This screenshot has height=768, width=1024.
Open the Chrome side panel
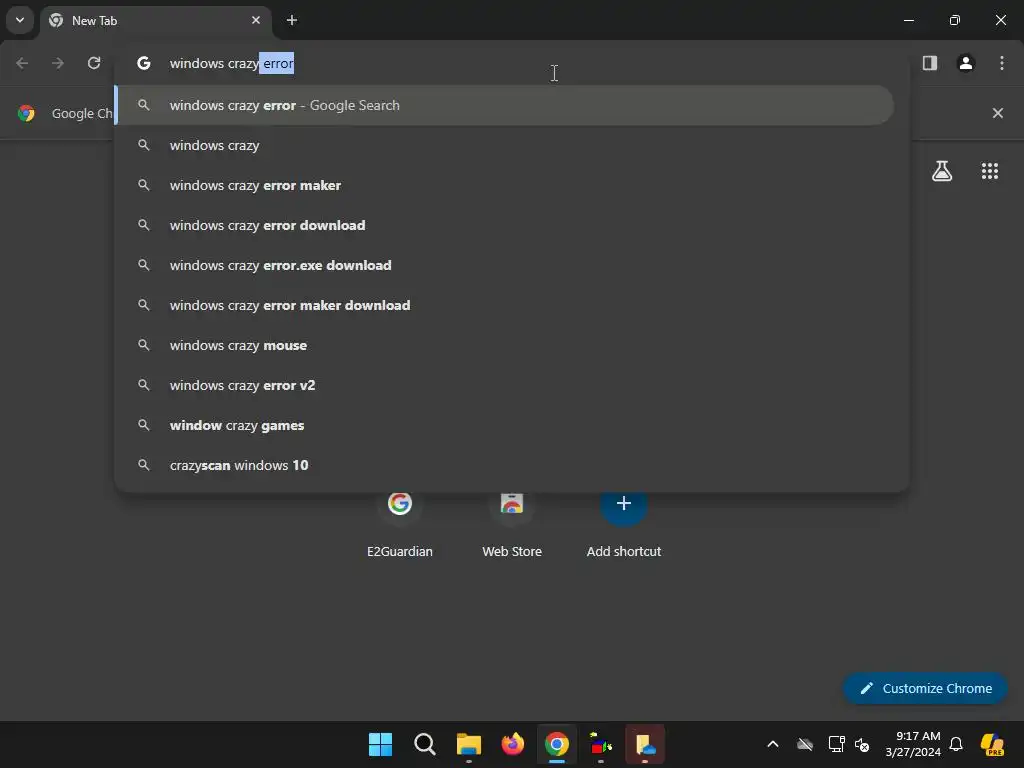[x=929, y=63]
